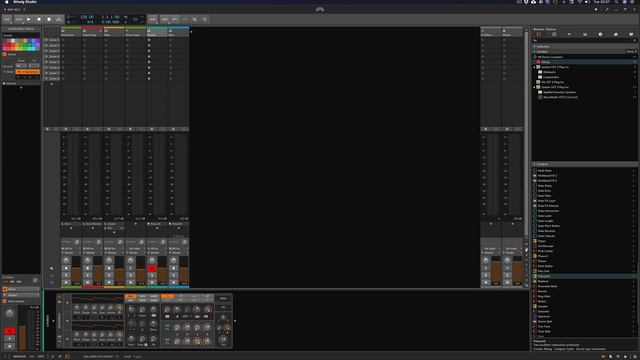640x360 pixels.
Task: Click the Chords channel volume fader
Action: click(162, 270)
